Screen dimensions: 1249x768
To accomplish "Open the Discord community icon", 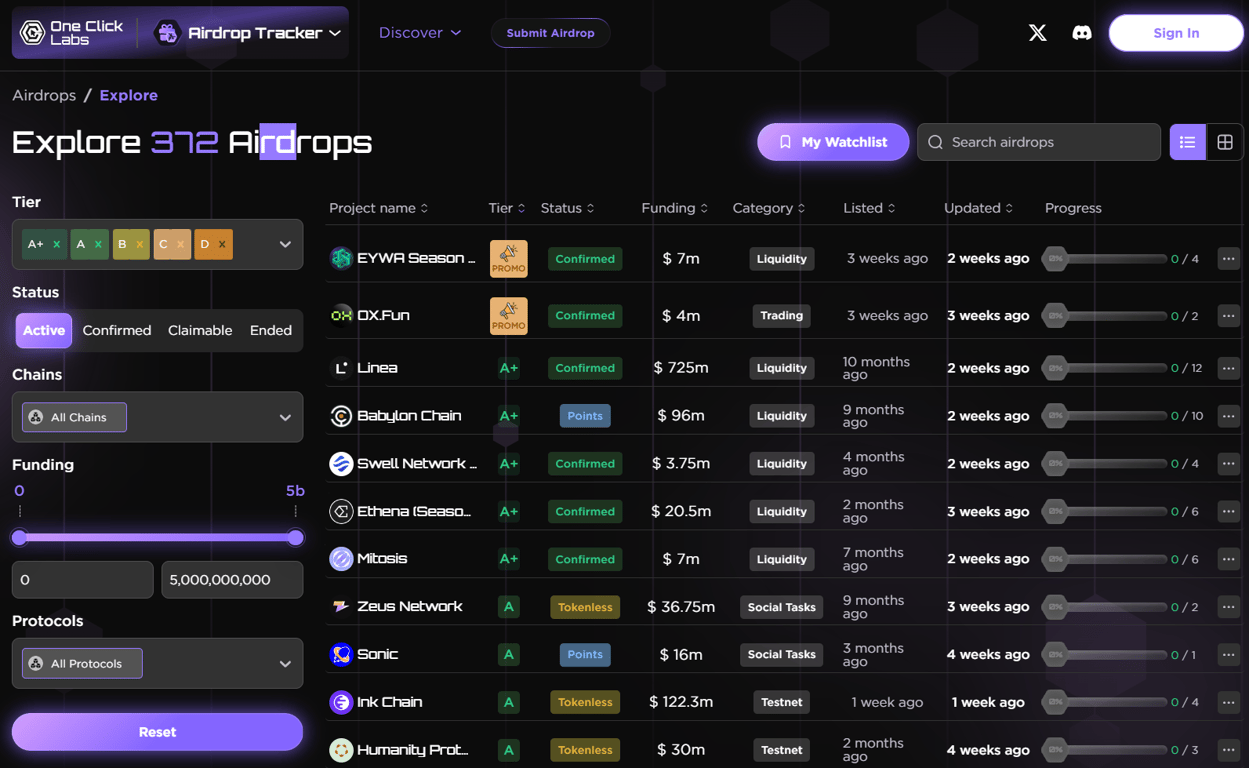I will pyautogui.click(x=1082, y=32).
